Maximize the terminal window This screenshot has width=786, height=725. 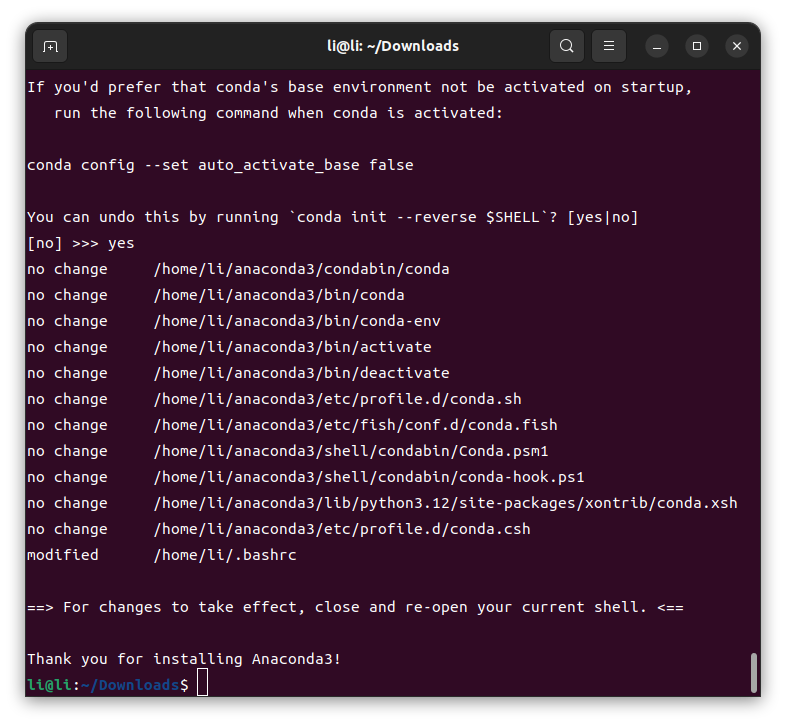(x=697, y=46)
